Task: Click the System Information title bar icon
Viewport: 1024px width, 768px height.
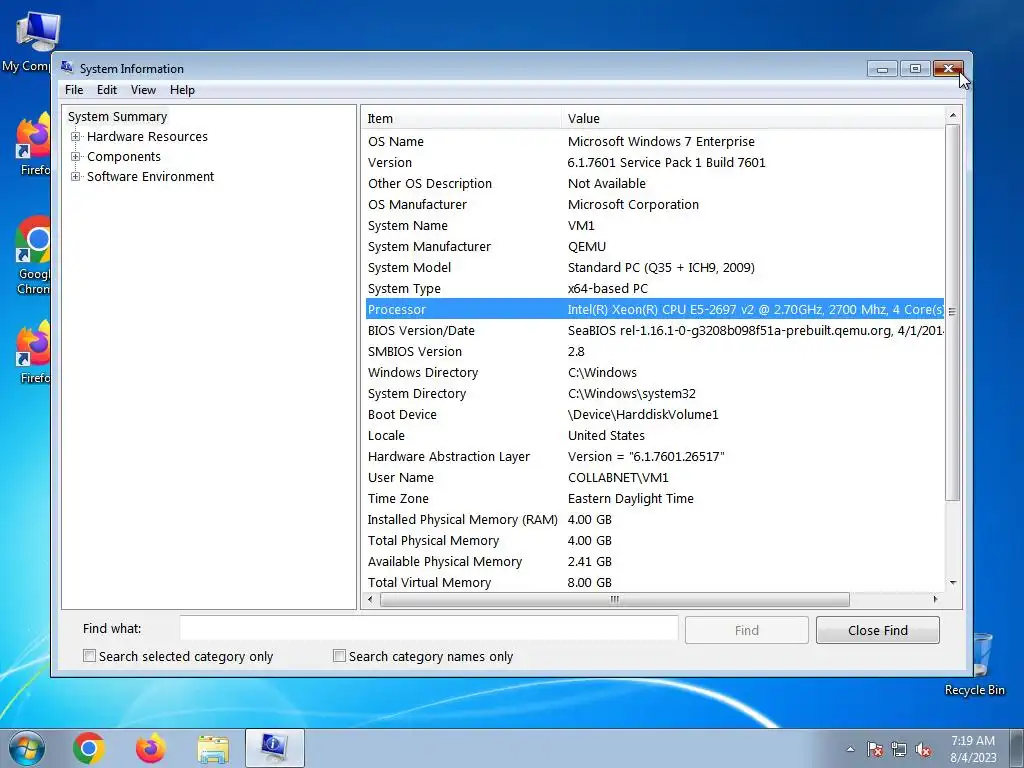Action: click(67, 67)
